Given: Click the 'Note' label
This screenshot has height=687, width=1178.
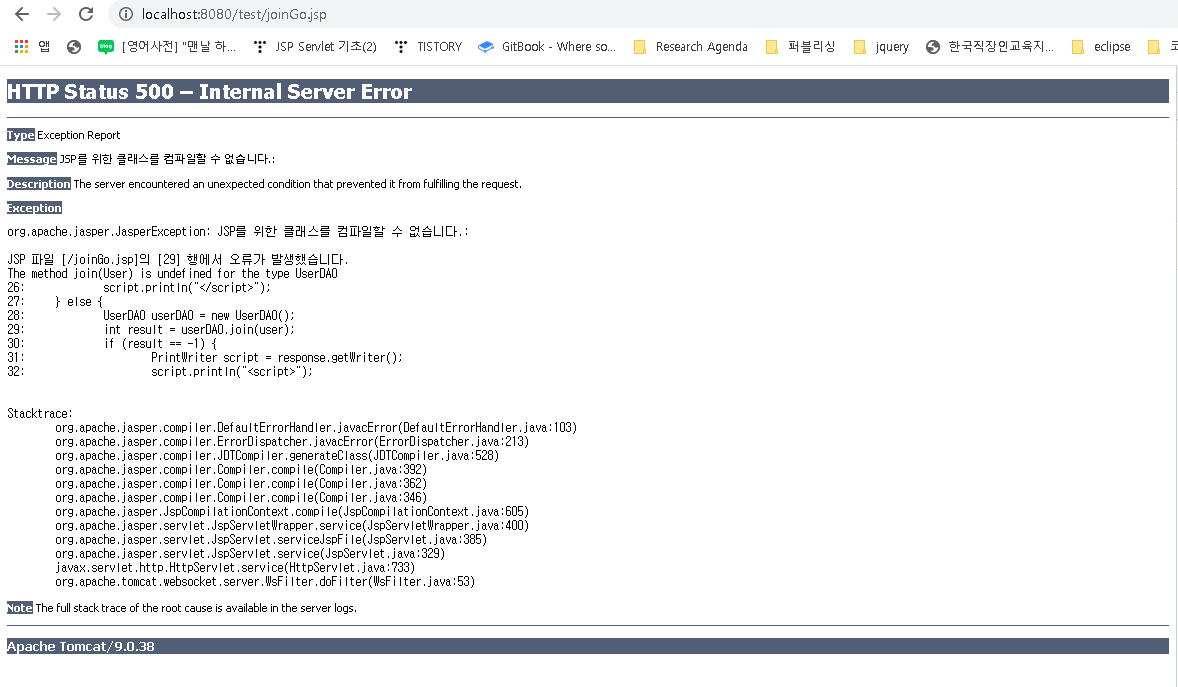Looking at the screenshot, I should coord(20,608).
